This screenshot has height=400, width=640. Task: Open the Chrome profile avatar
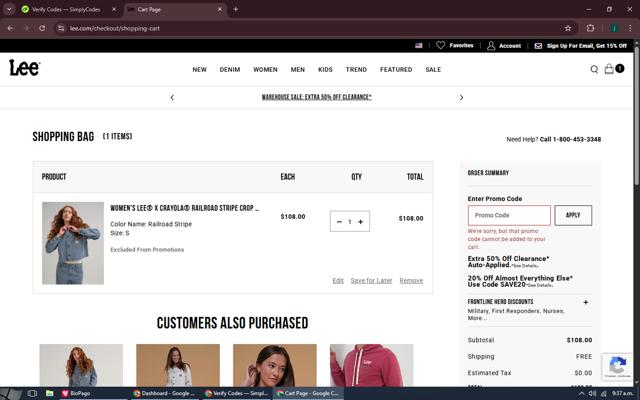click(614, 28)
